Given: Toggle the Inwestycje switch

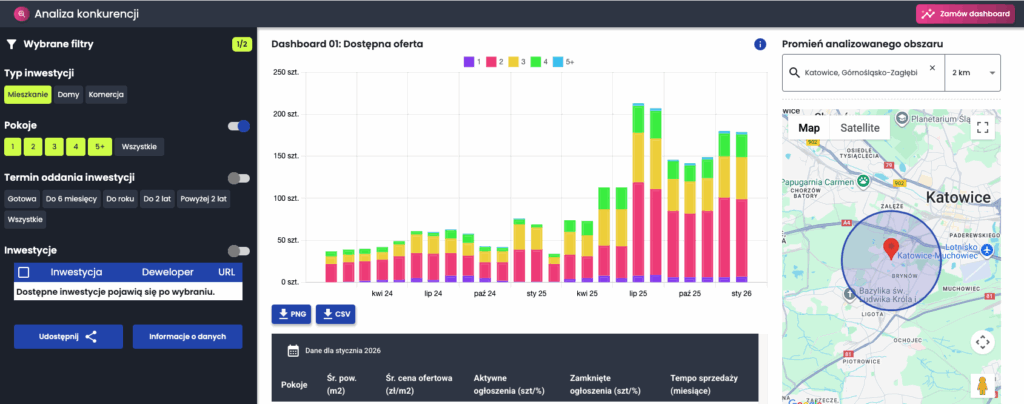Looking at the screenshot, I should [238, 251].
